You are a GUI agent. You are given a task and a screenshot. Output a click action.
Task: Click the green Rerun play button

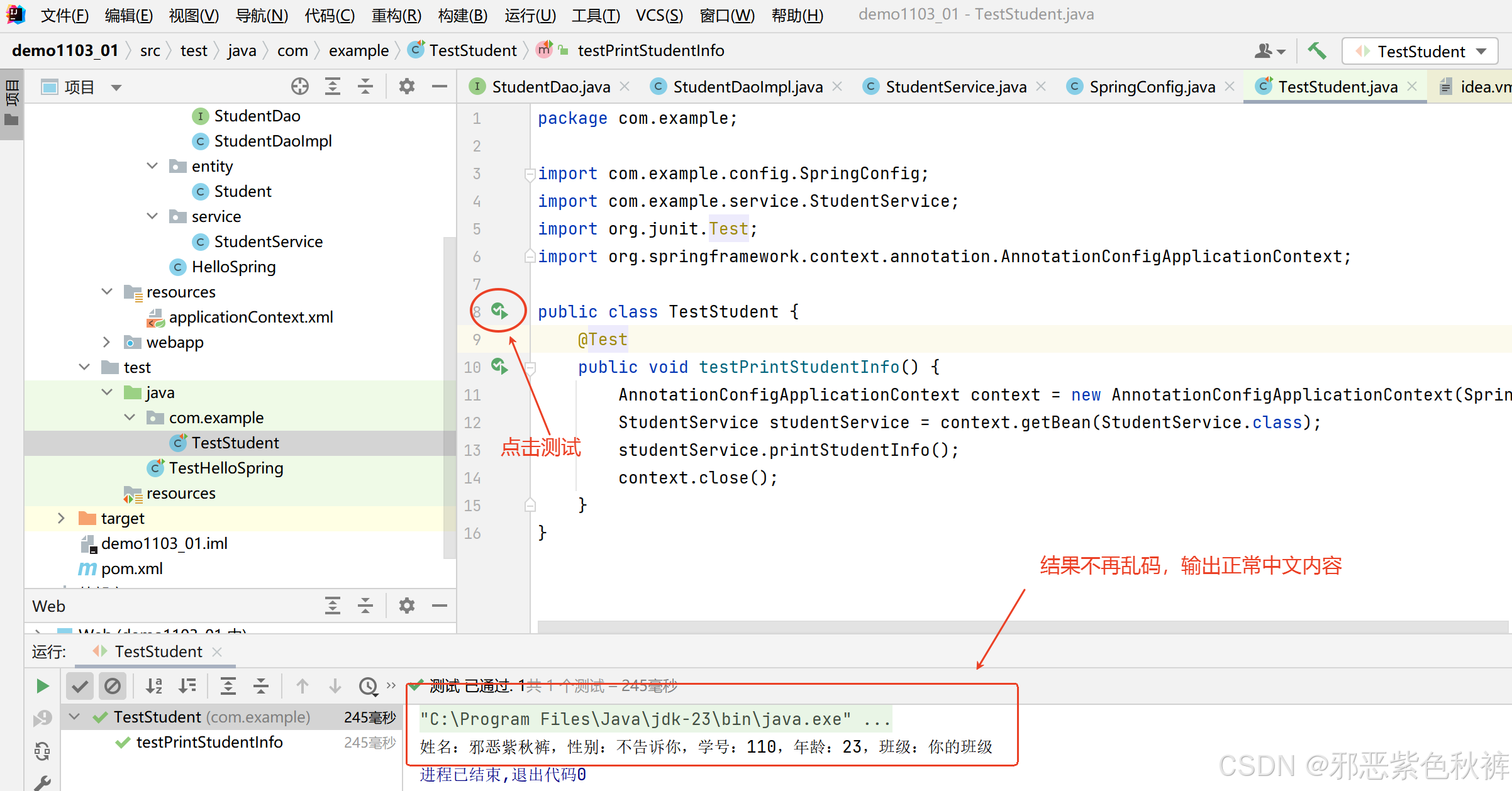(42, 686)
